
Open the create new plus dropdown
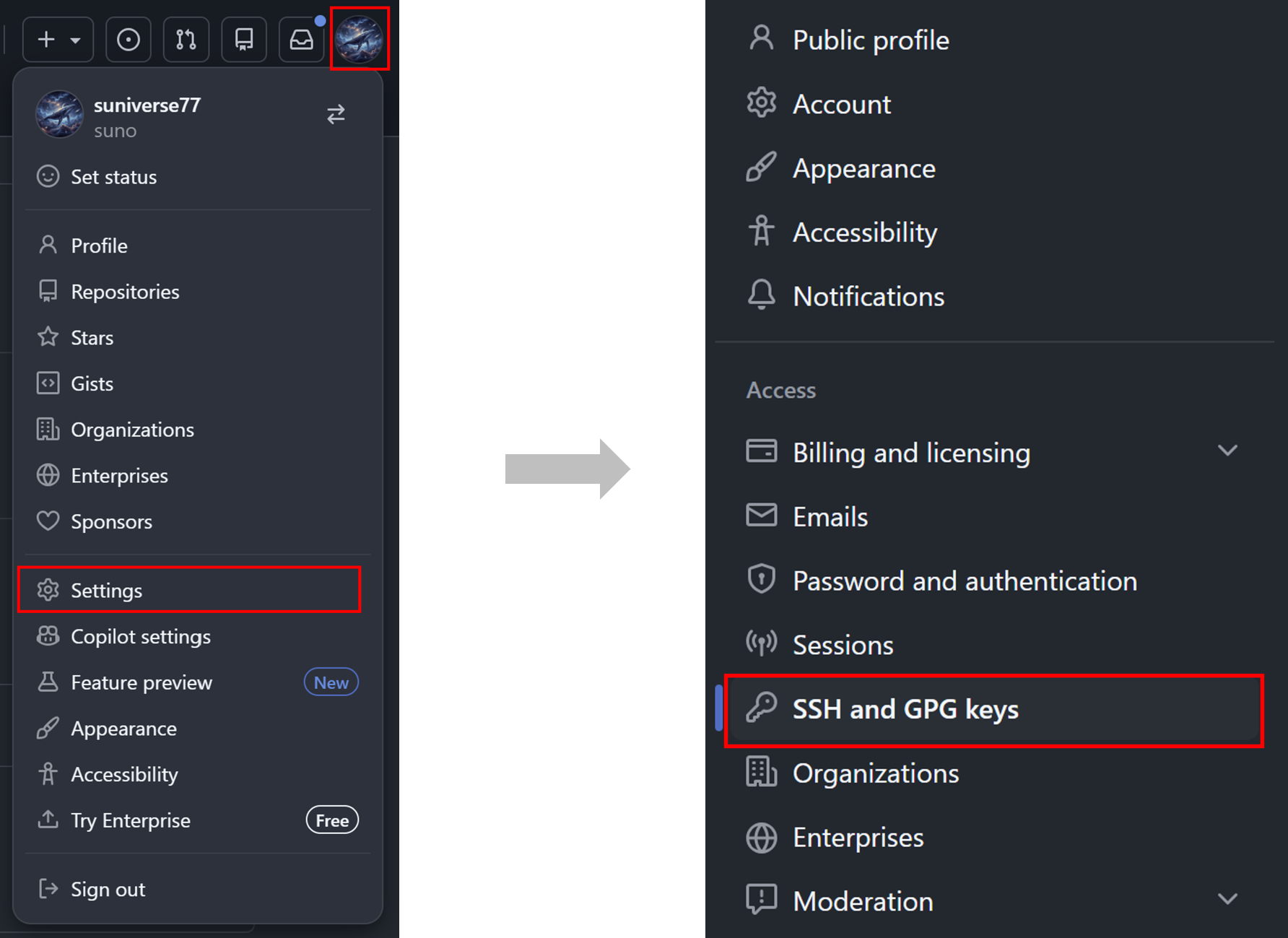pos(58,39)
